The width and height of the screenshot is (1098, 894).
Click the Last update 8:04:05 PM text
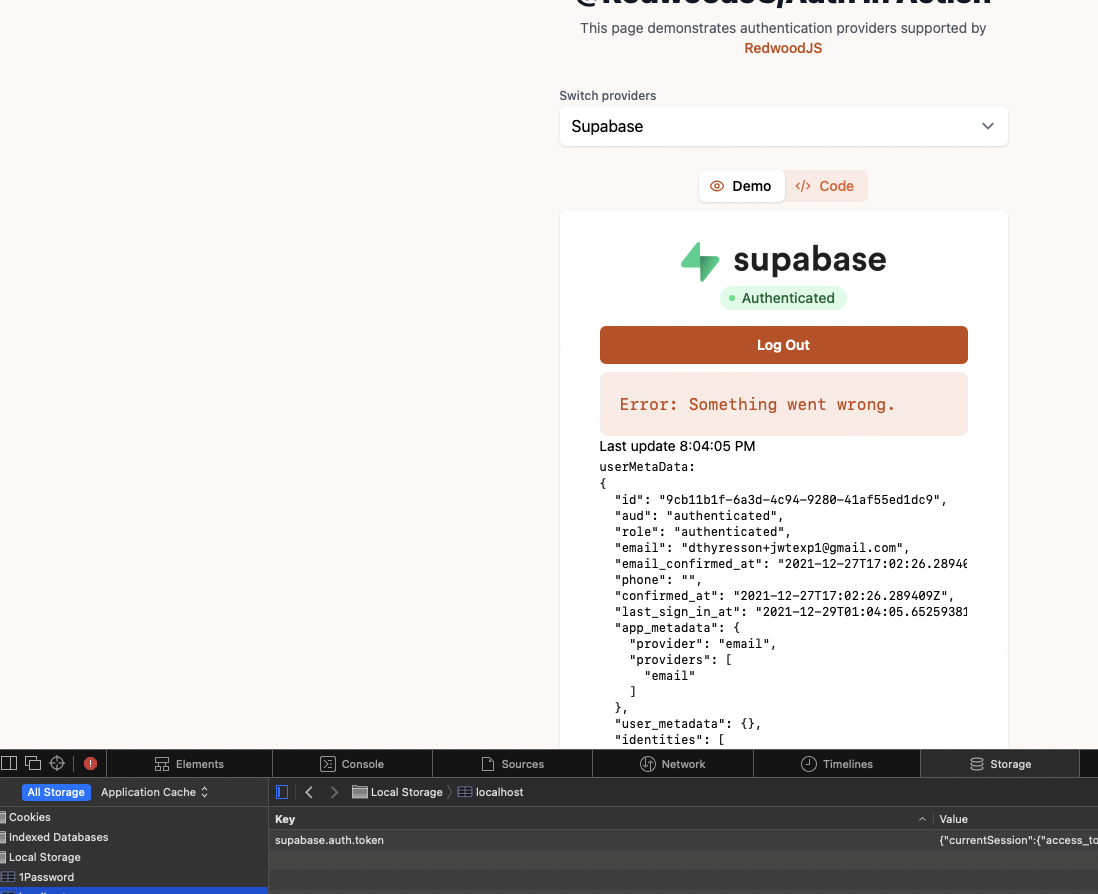click(x=677, y=446)
